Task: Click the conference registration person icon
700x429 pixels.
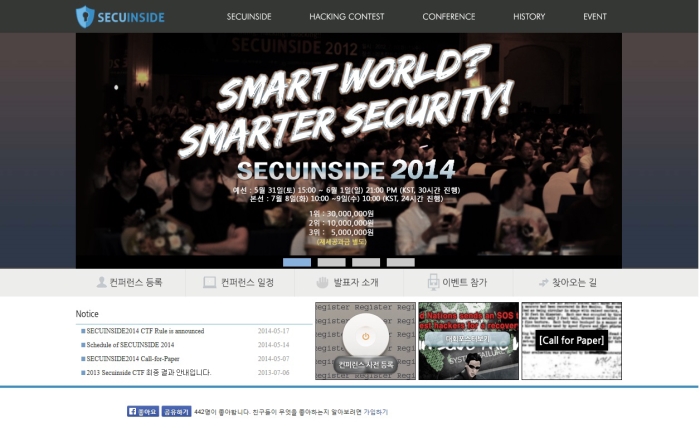Action: tap(101, 283)
